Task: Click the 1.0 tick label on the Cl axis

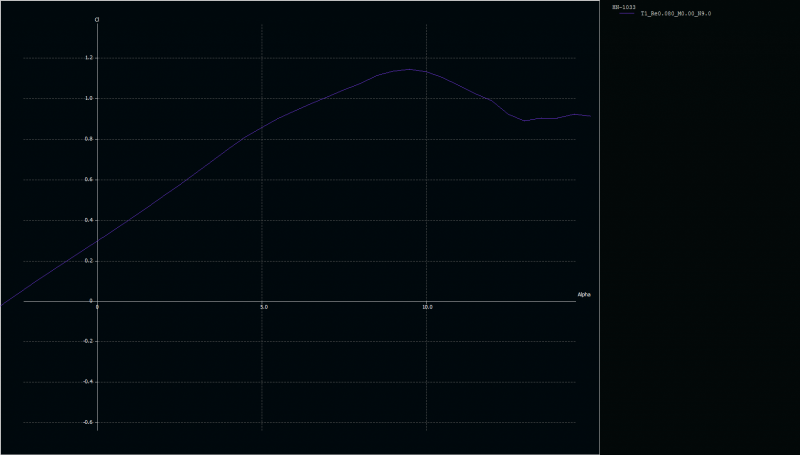Action: pyautogui.click(x=89, y=98)
